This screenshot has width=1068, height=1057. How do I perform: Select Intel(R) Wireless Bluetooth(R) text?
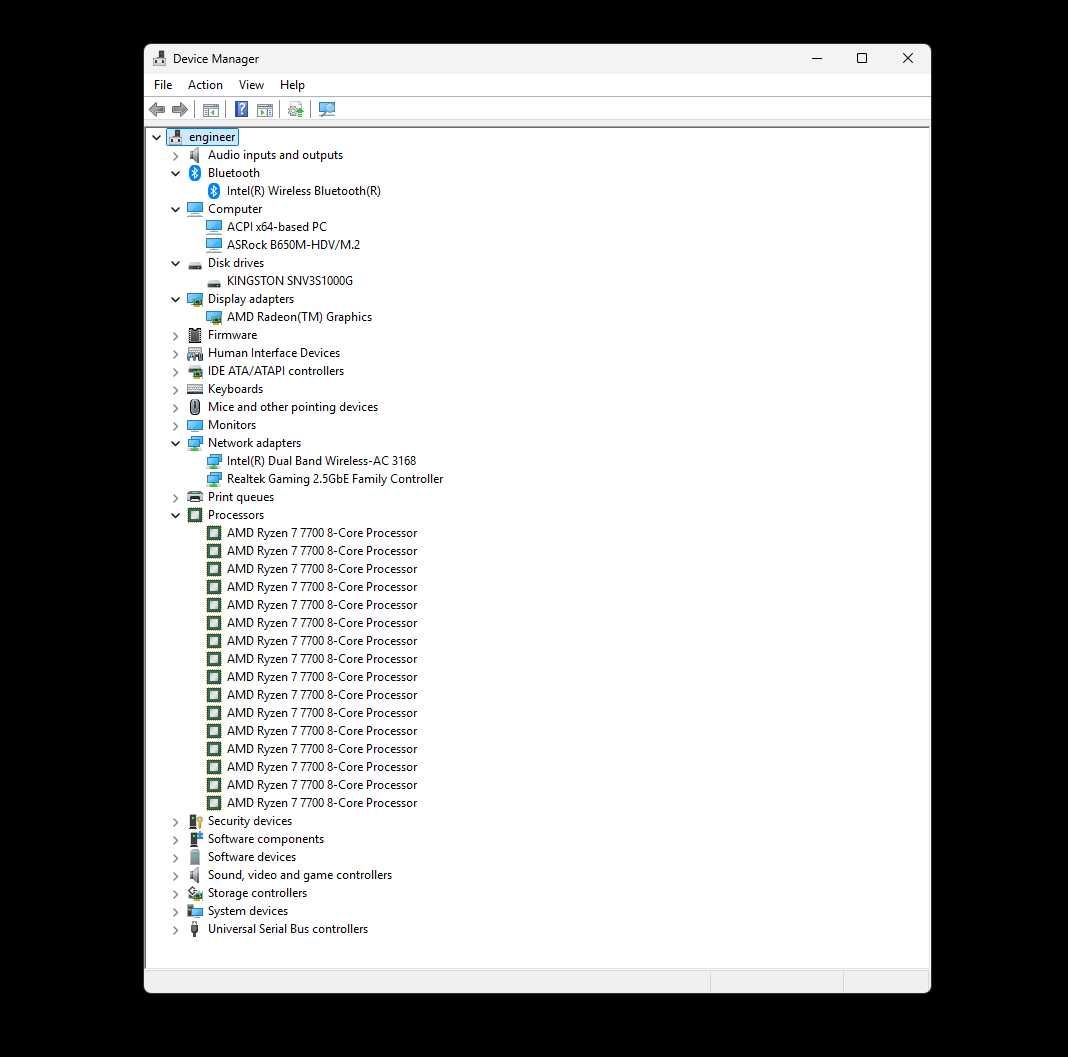(x=304, y=191)
